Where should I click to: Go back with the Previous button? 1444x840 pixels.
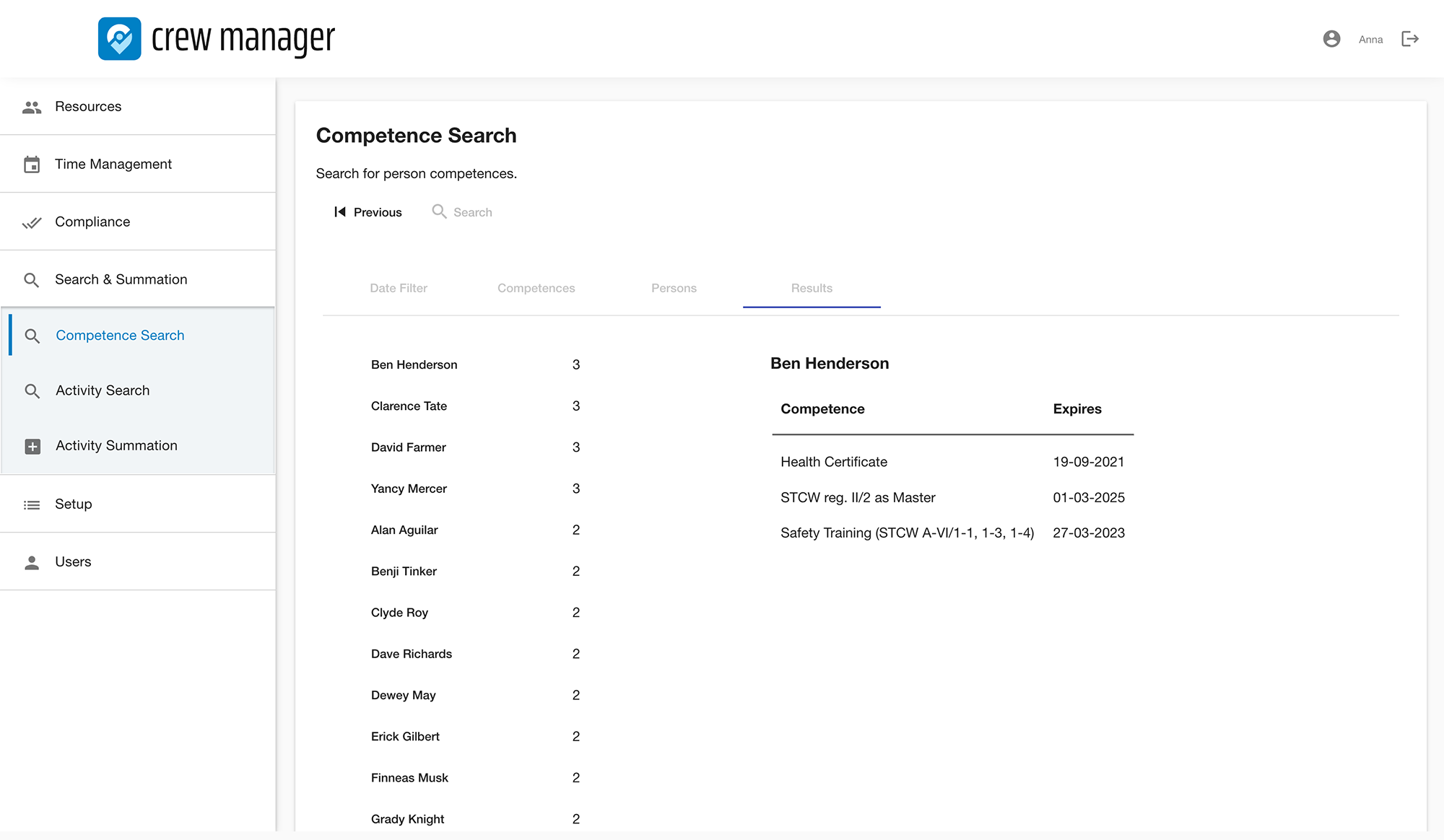pos(367,212)
